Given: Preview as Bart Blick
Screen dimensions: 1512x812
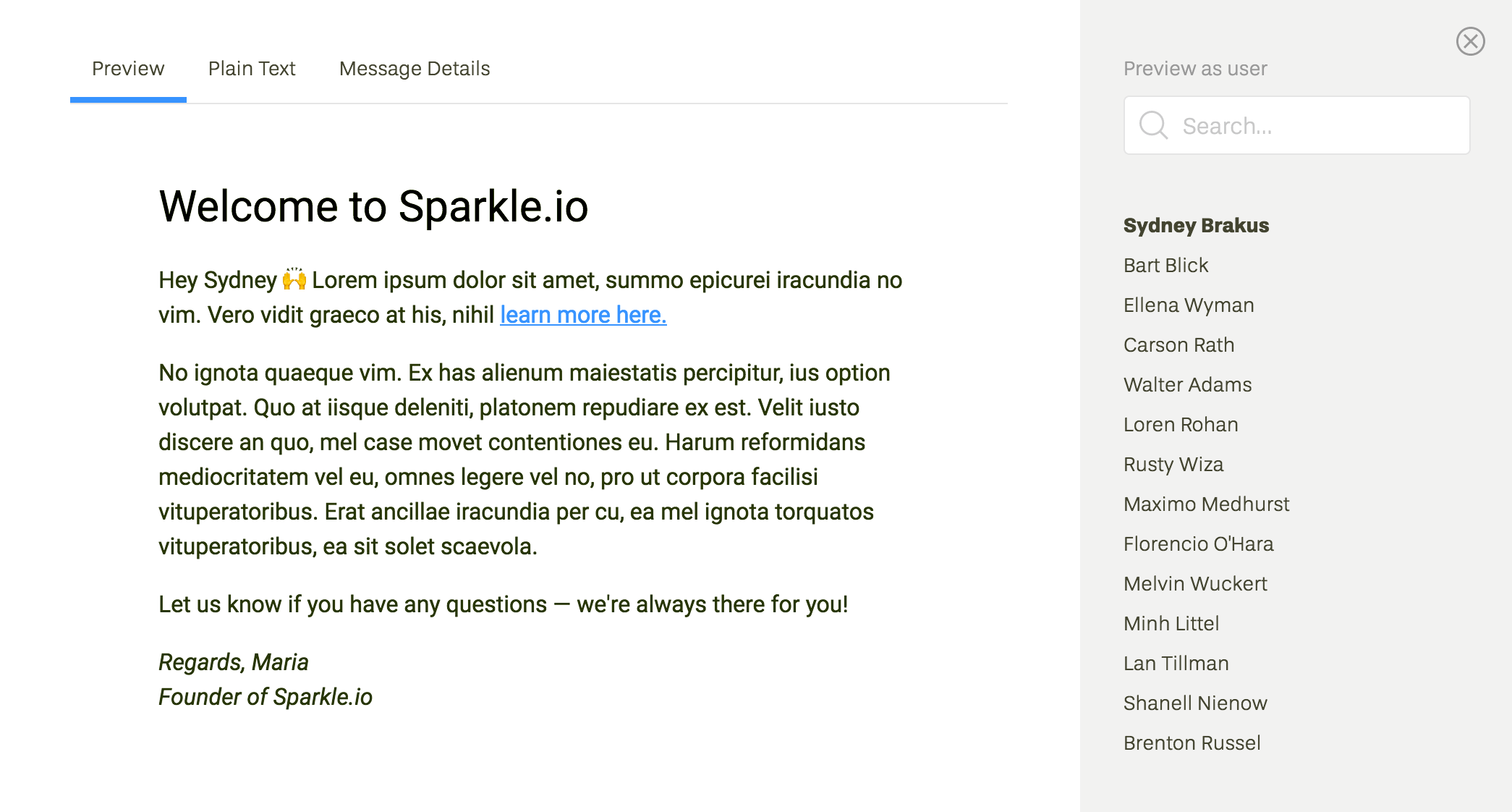Looking at the screenshot, I should click(1165, 265).
